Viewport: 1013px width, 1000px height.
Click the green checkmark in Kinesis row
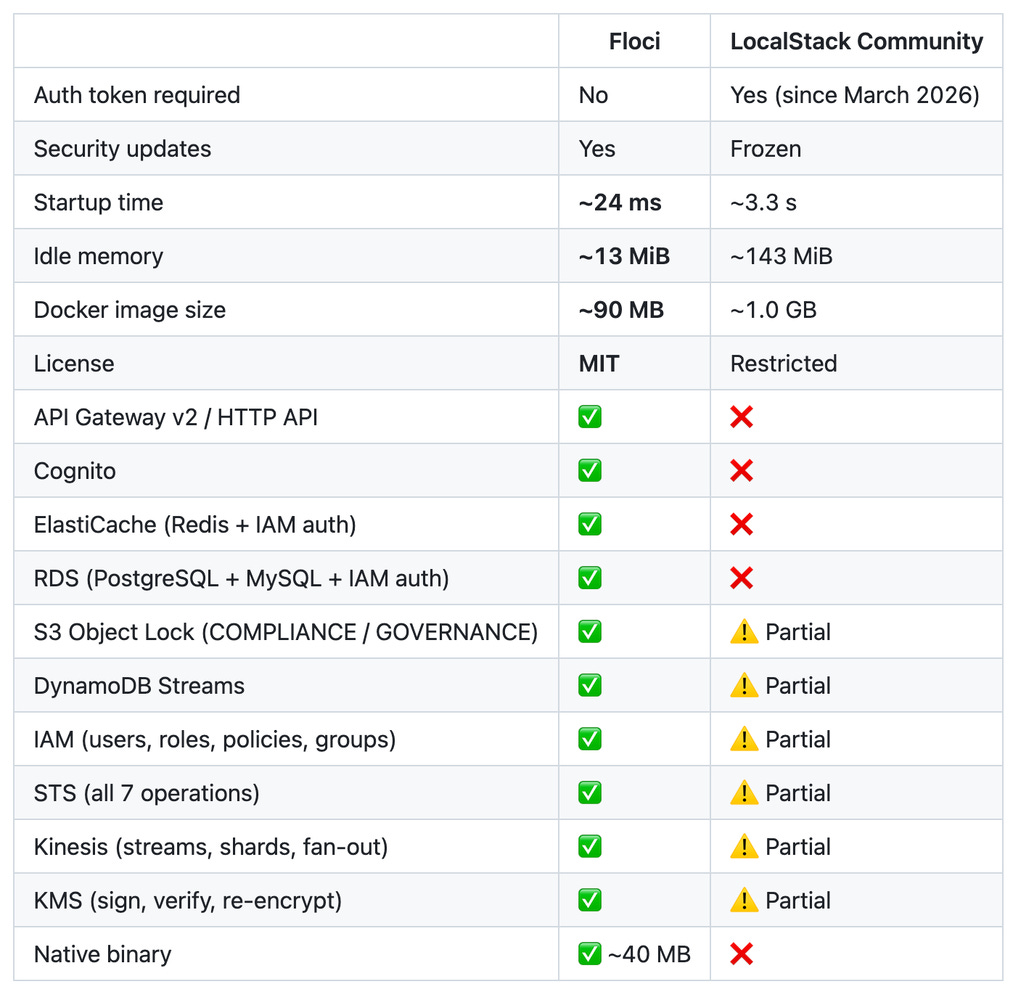pos(590,846)
